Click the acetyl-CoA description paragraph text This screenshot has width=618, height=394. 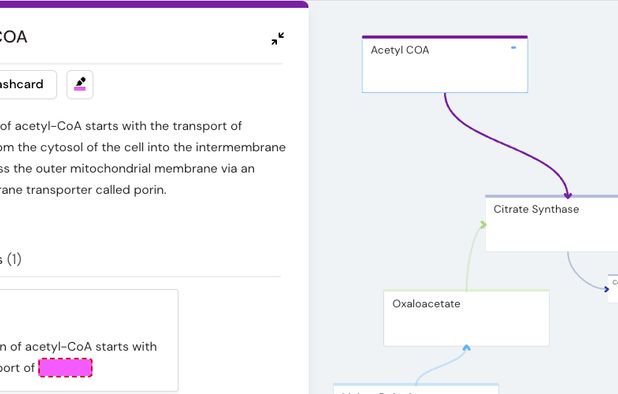click(x=142, y=158)
